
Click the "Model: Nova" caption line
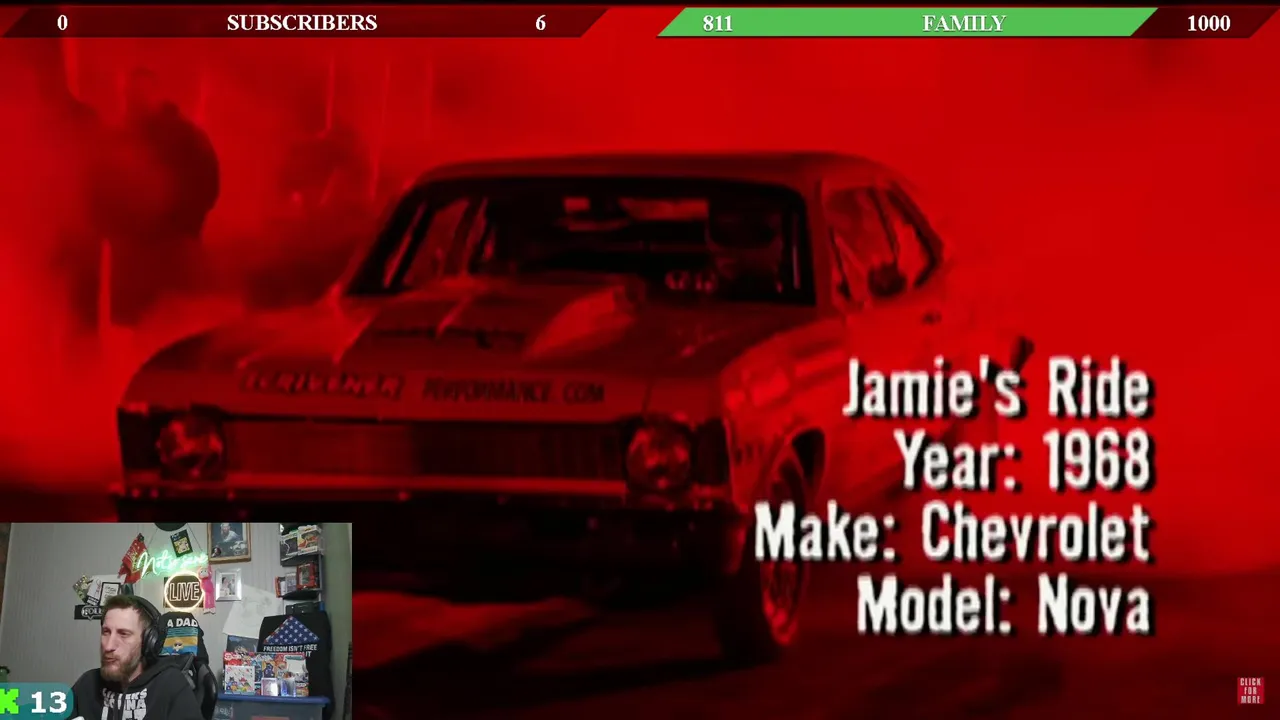point(1004,604)
